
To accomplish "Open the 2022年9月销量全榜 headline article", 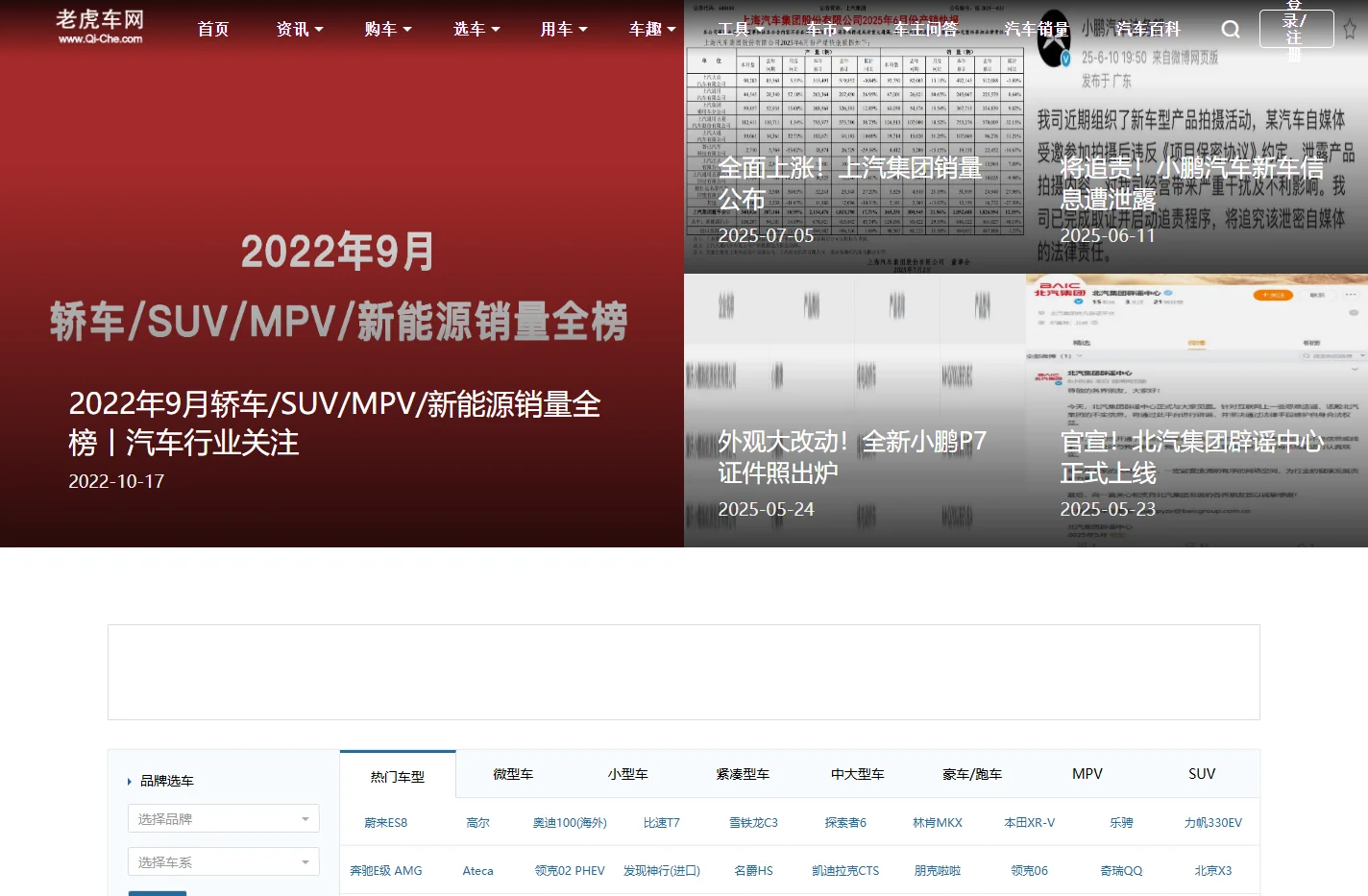I will tap(334, 424).
